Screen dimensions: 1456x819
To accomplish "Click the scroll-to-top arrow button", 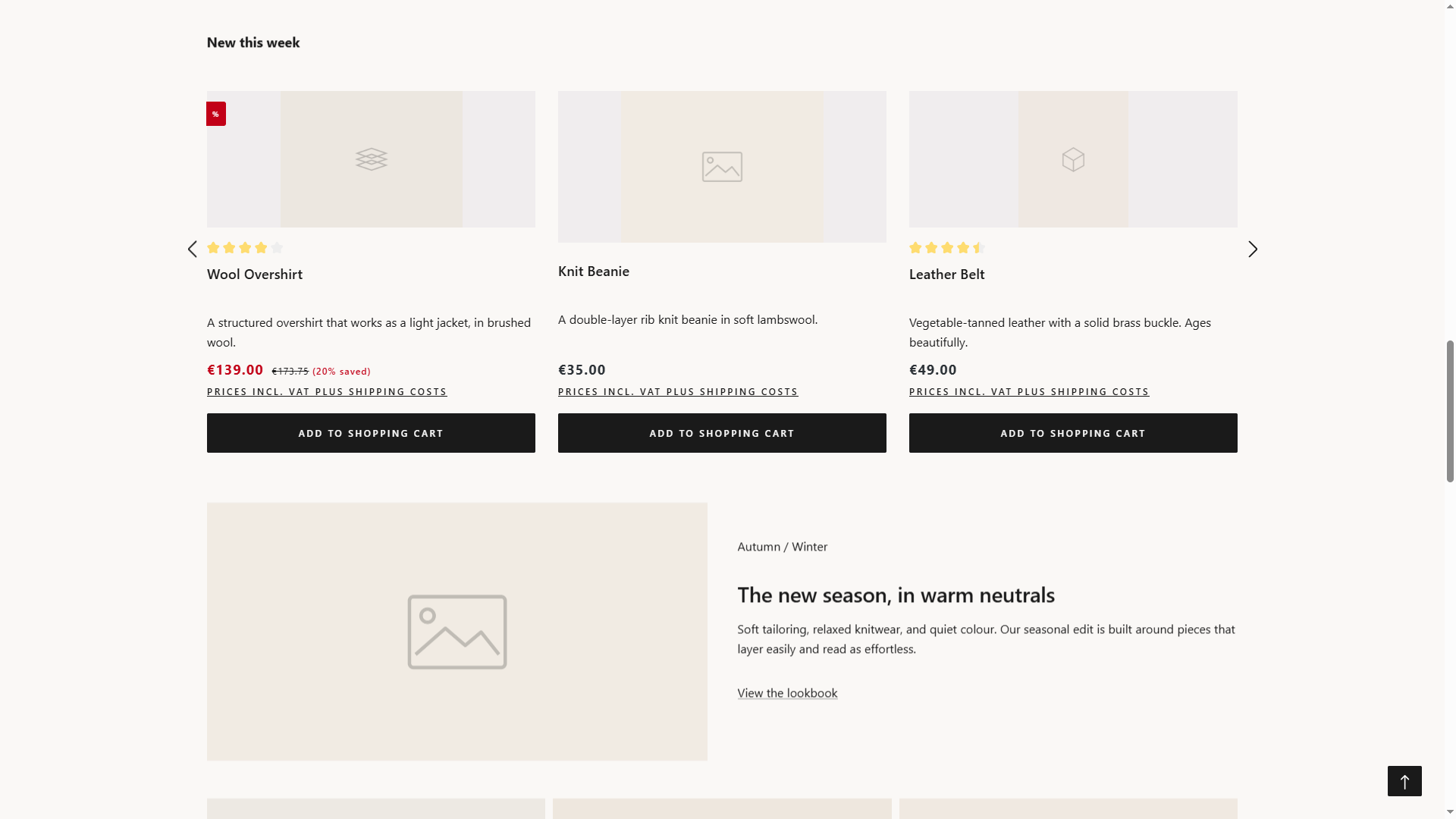I will coord(1404,781).
